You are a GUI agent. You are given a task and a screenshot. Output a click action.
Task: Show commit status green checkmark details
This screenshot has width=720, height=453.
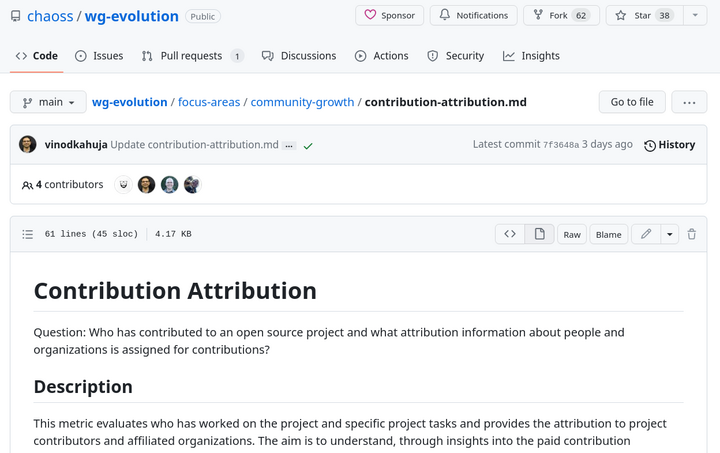coord(308,146)
